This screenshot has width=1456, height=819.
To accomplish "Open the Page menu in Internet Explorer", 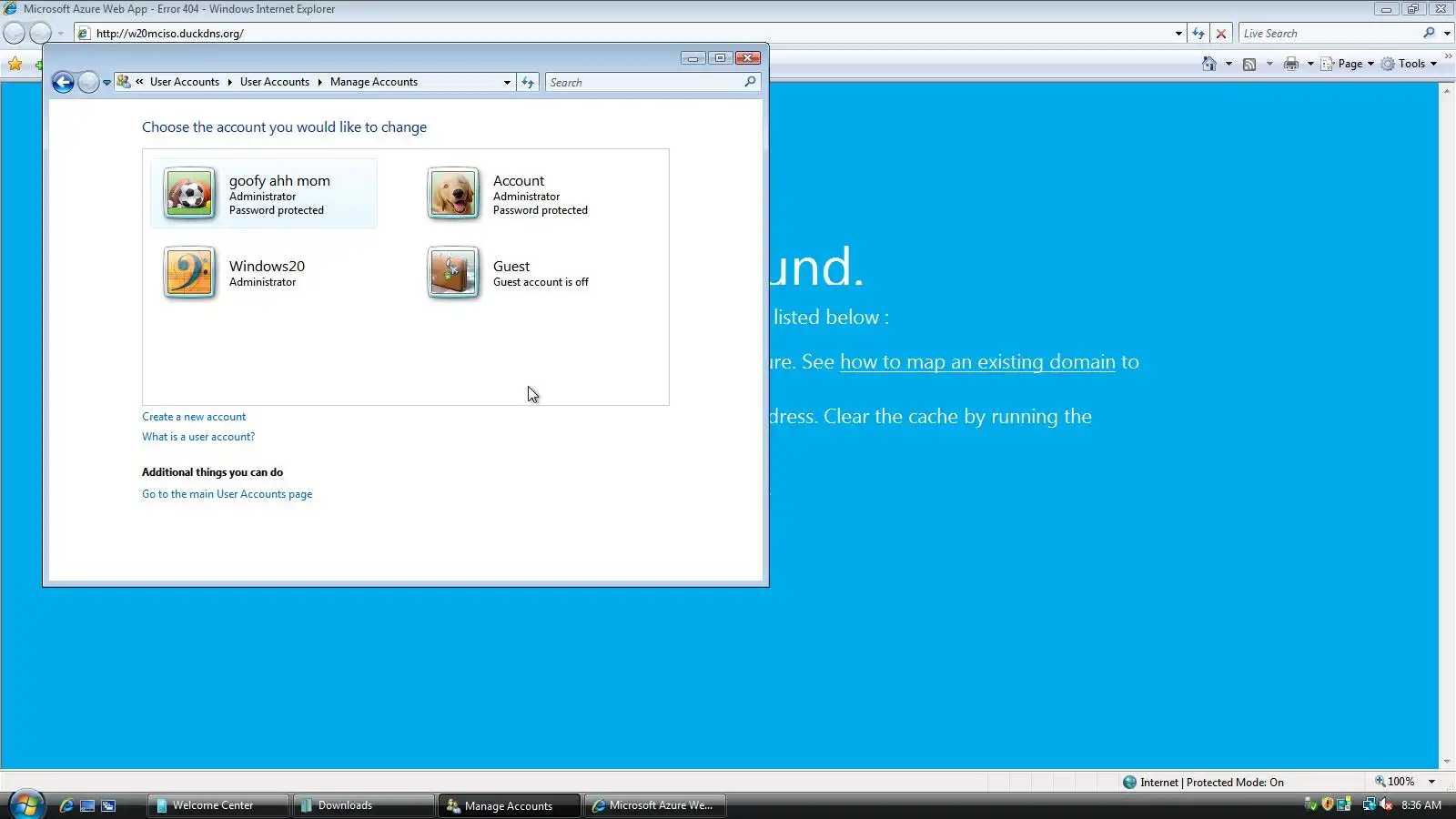I will pos(1348,64).
